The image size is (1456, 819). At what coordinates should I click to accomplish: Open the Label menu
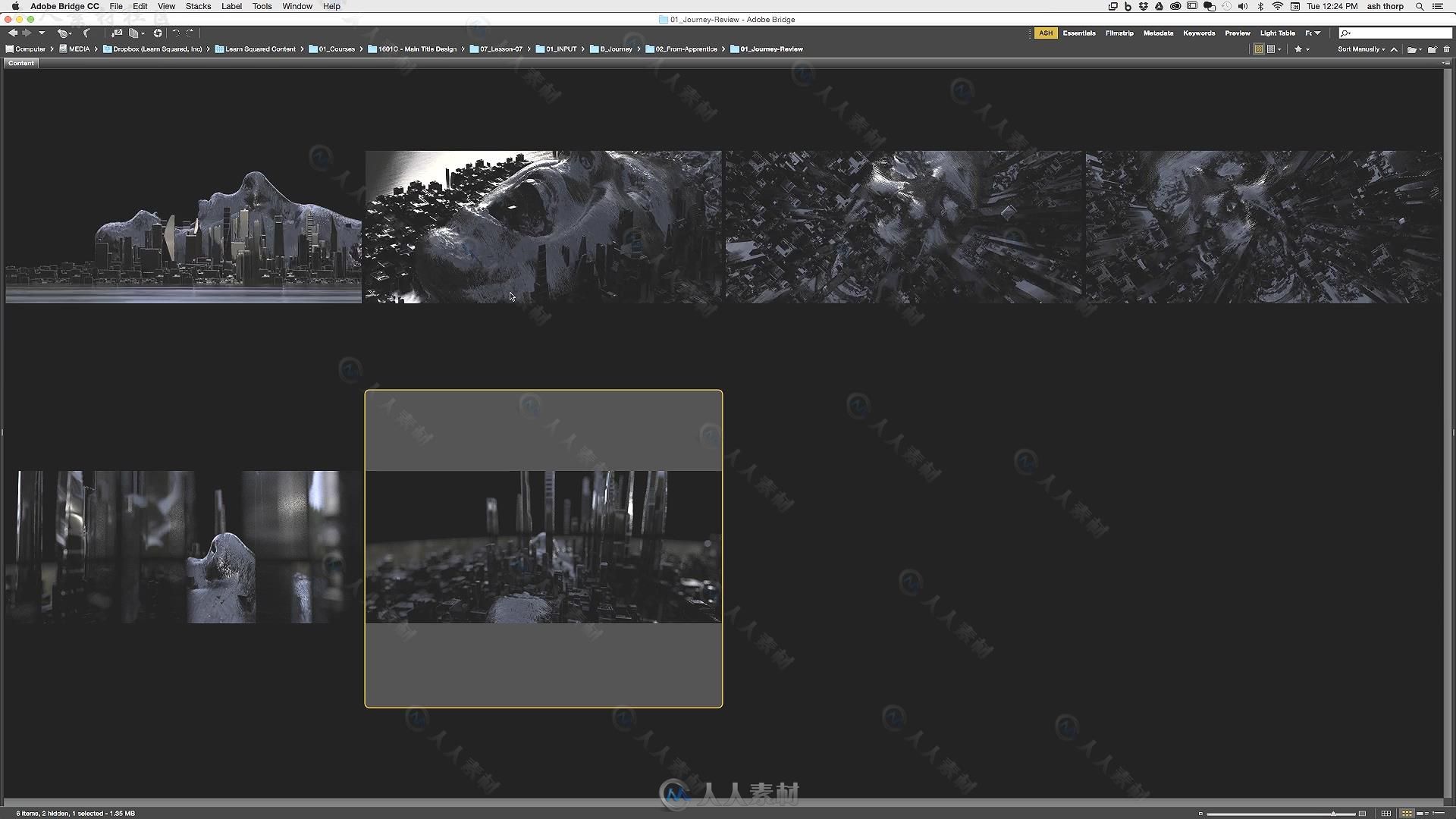click(x=231, y=6)
